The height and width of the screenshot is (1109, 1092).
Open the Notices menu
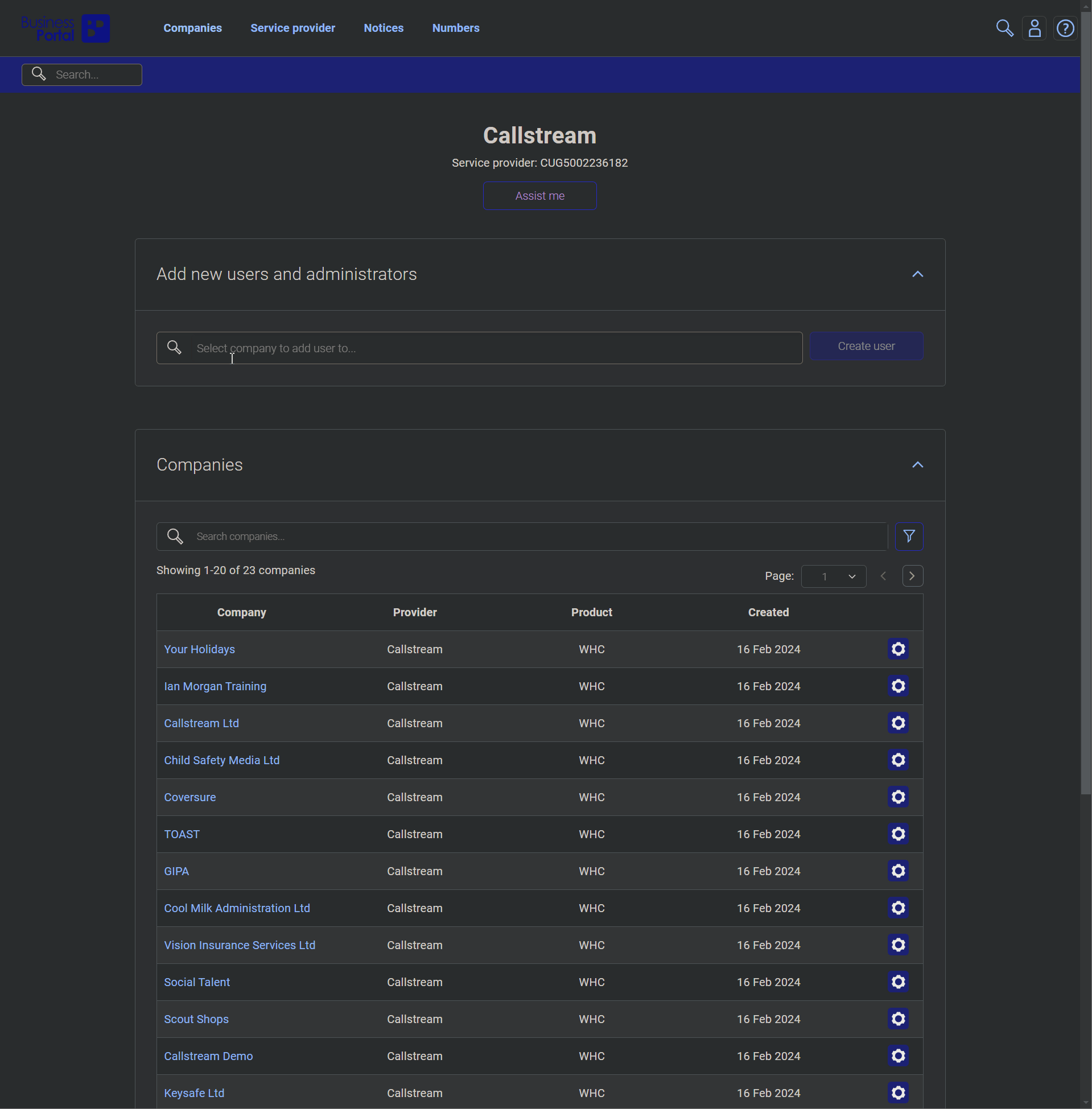point(384,28)
